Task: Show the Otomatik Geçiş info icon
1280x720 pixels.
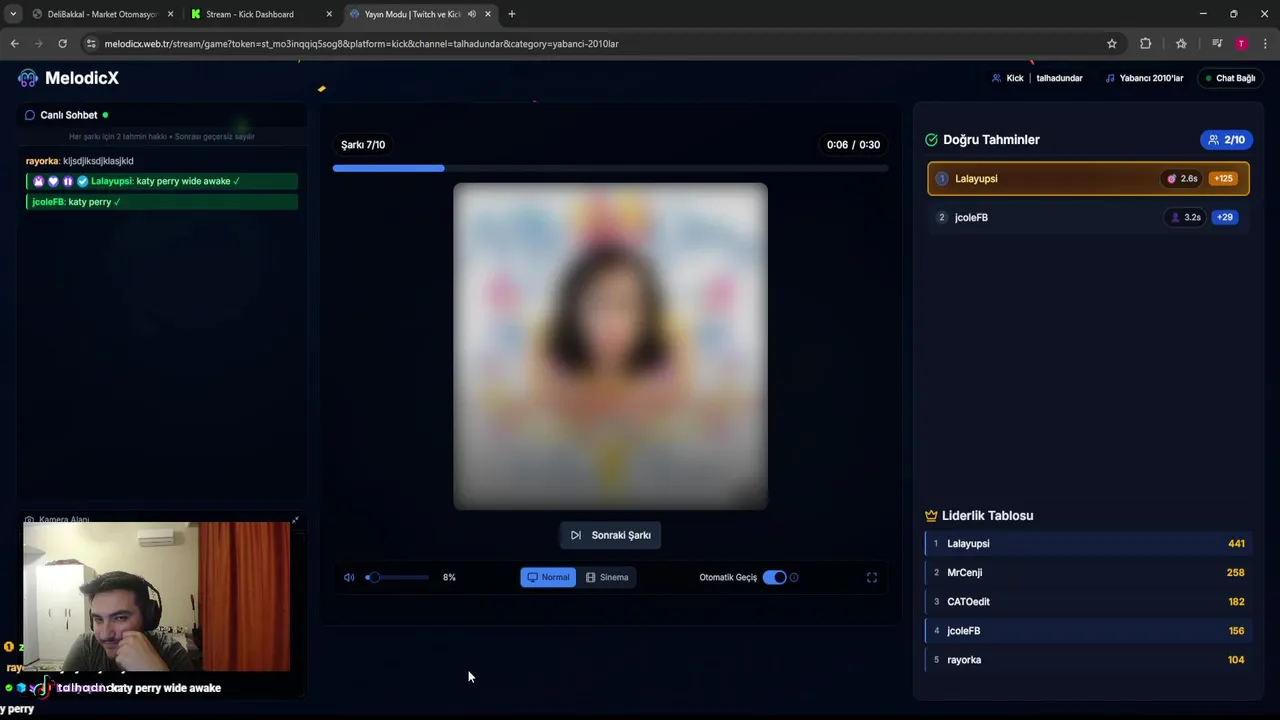Action: click(x=794, y=577)
